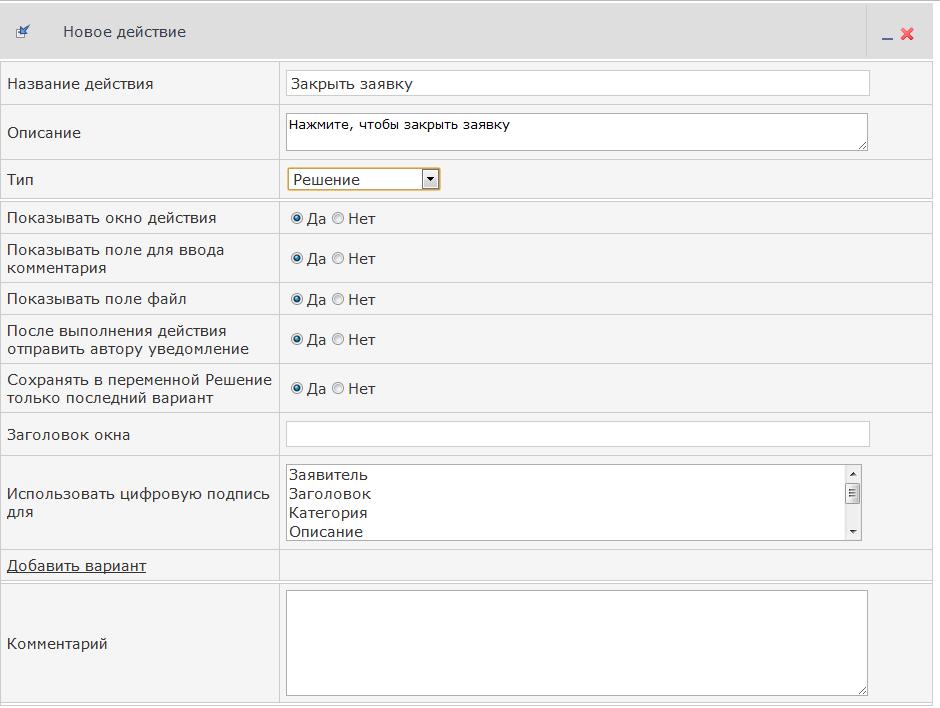Click the listbox scroll up arrow
Screen dimensions: 940x708
click(x=853, y=474)
